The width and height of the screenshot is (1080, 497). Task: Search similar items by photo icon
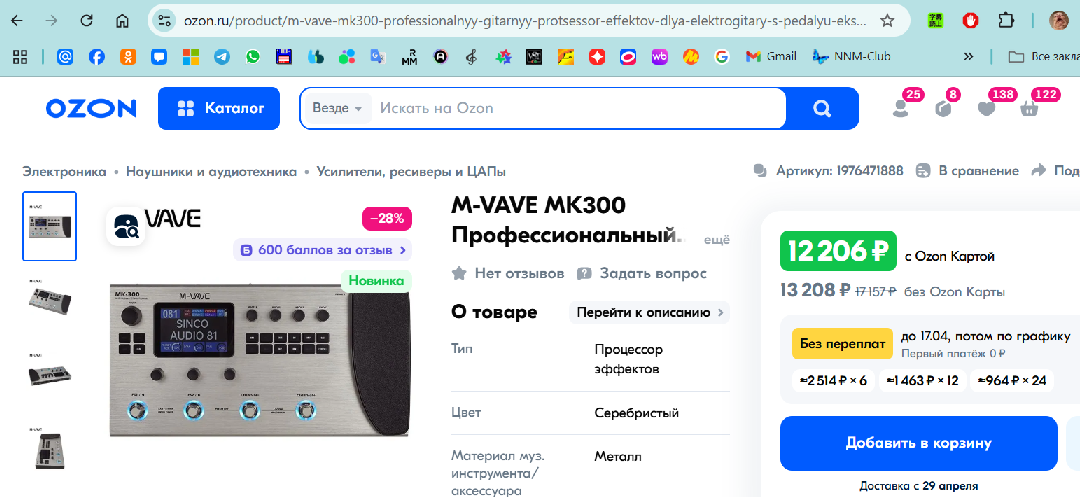[125, 226]
